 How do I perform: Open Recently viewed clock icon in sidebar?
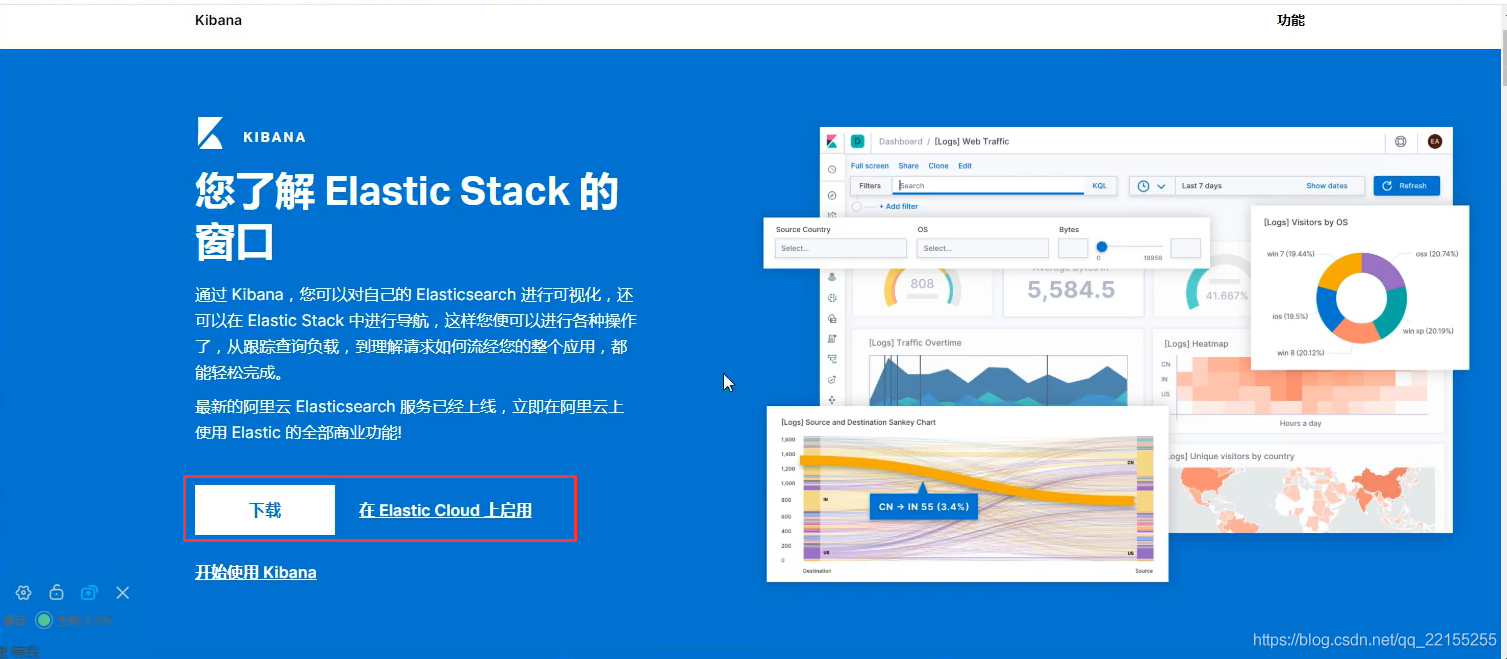[x=832, y=169]
